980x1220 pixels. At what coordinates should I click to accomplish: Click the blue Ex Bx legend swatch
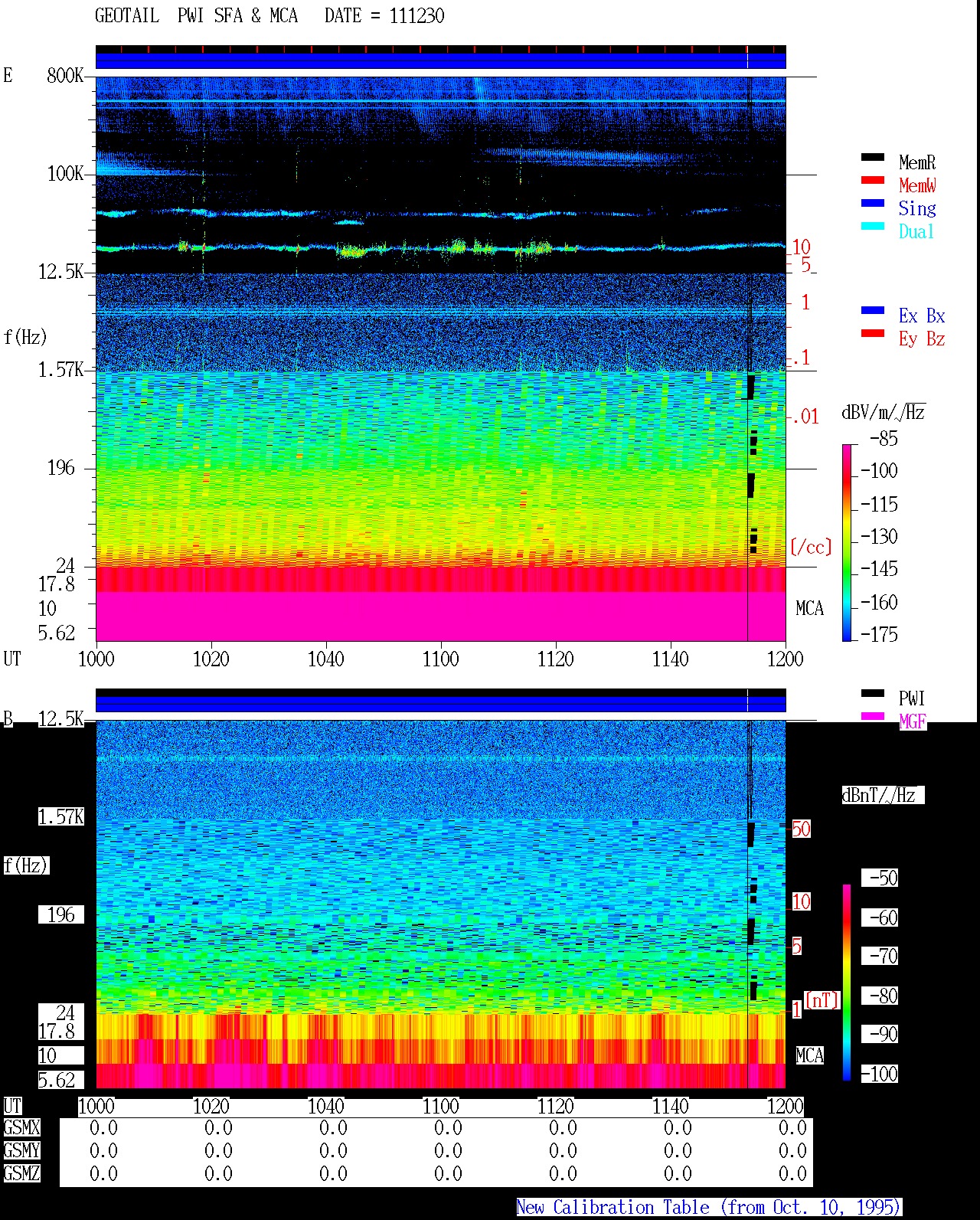coord(873,310)
